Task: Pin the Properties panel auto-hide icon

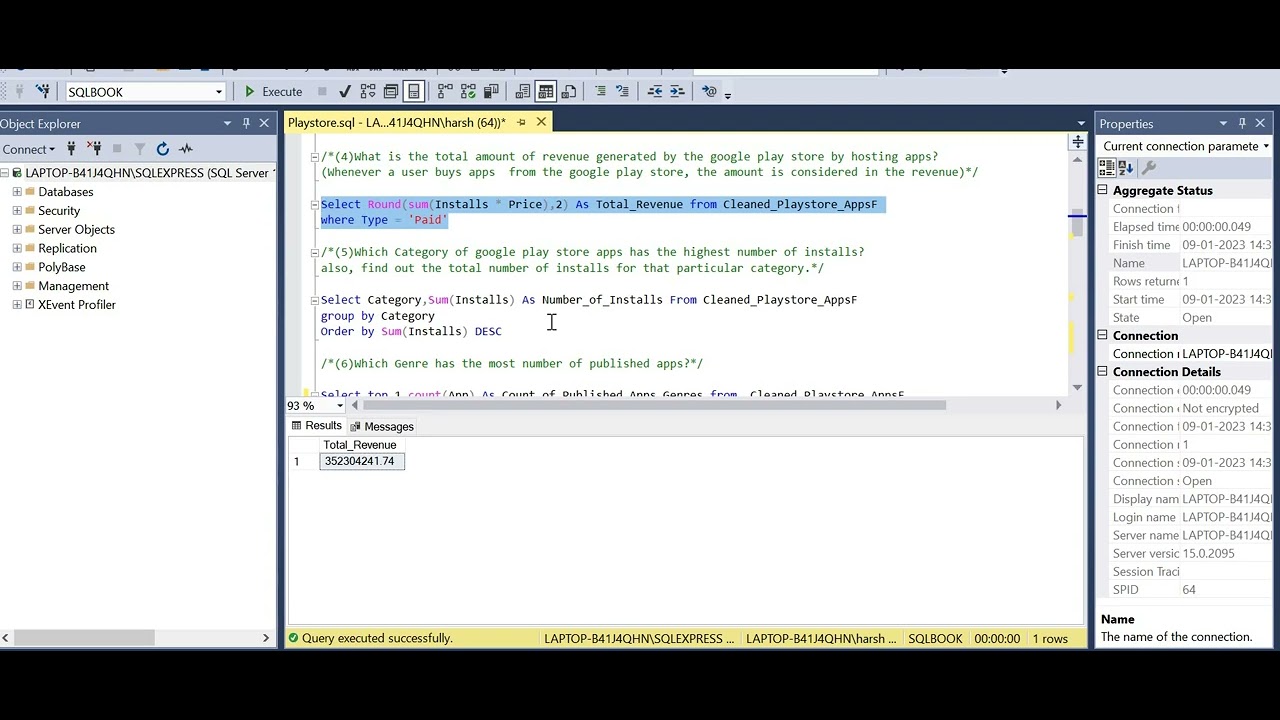Action: tap(1243, 123)
